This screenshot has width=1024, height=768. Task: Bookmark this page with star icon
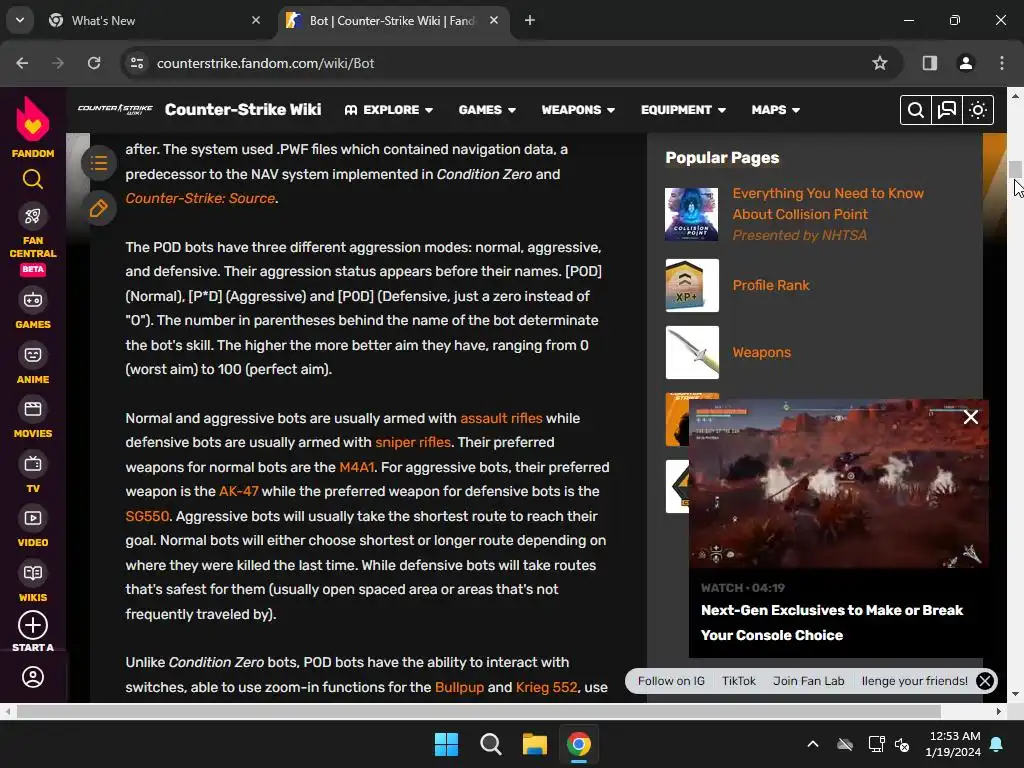tap(880, 63)
